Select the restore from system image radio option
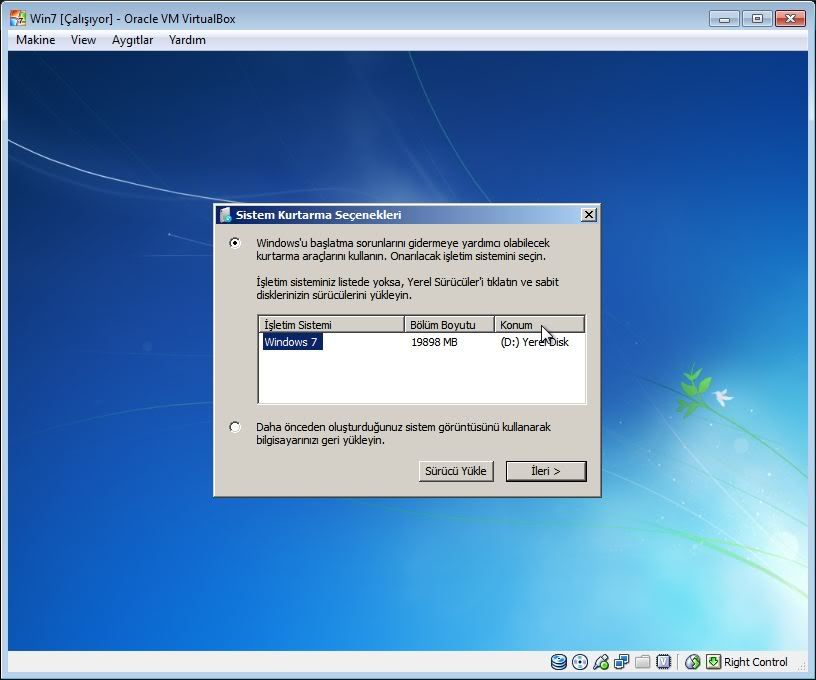 click(x=235, y=427)
